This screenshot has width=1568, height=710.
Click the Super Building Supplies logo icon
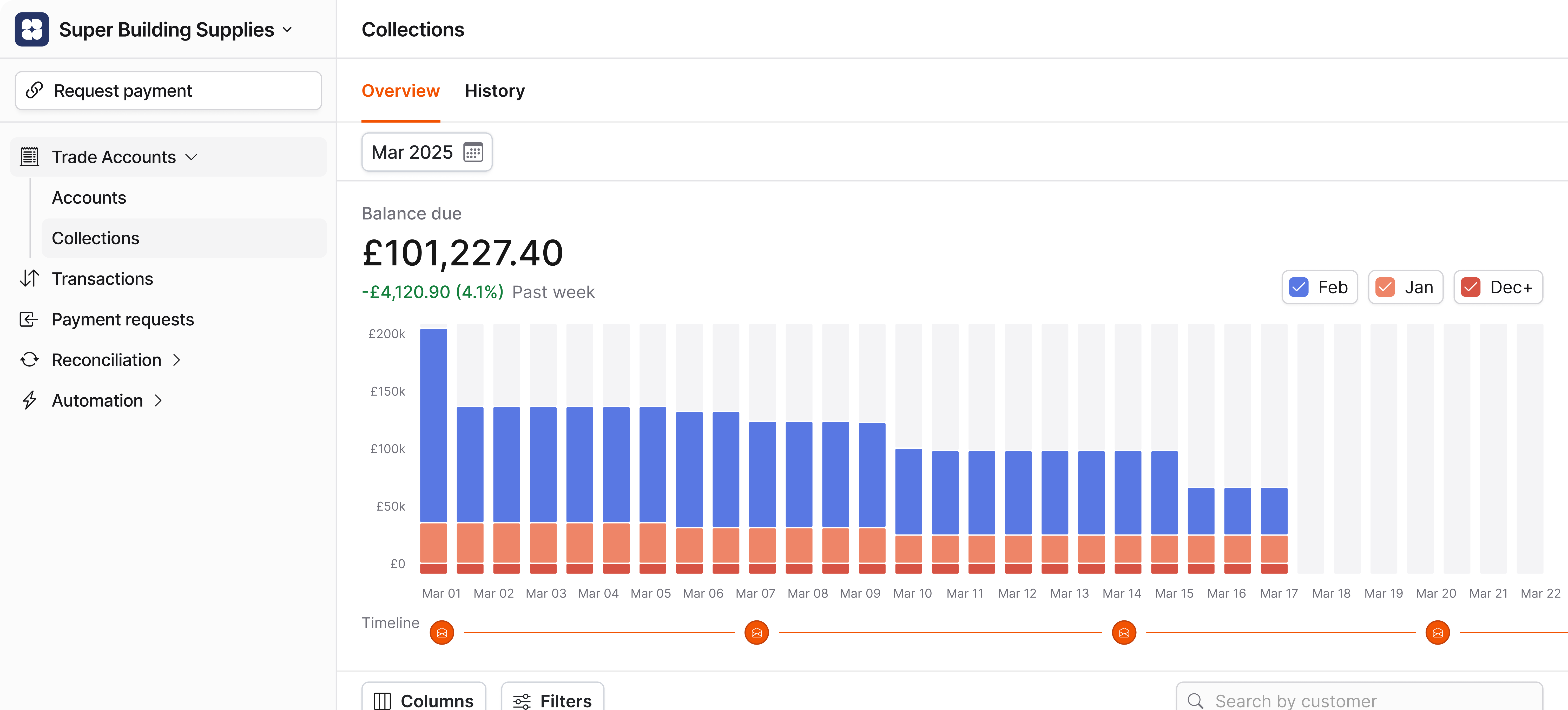[x=32, y=29]
